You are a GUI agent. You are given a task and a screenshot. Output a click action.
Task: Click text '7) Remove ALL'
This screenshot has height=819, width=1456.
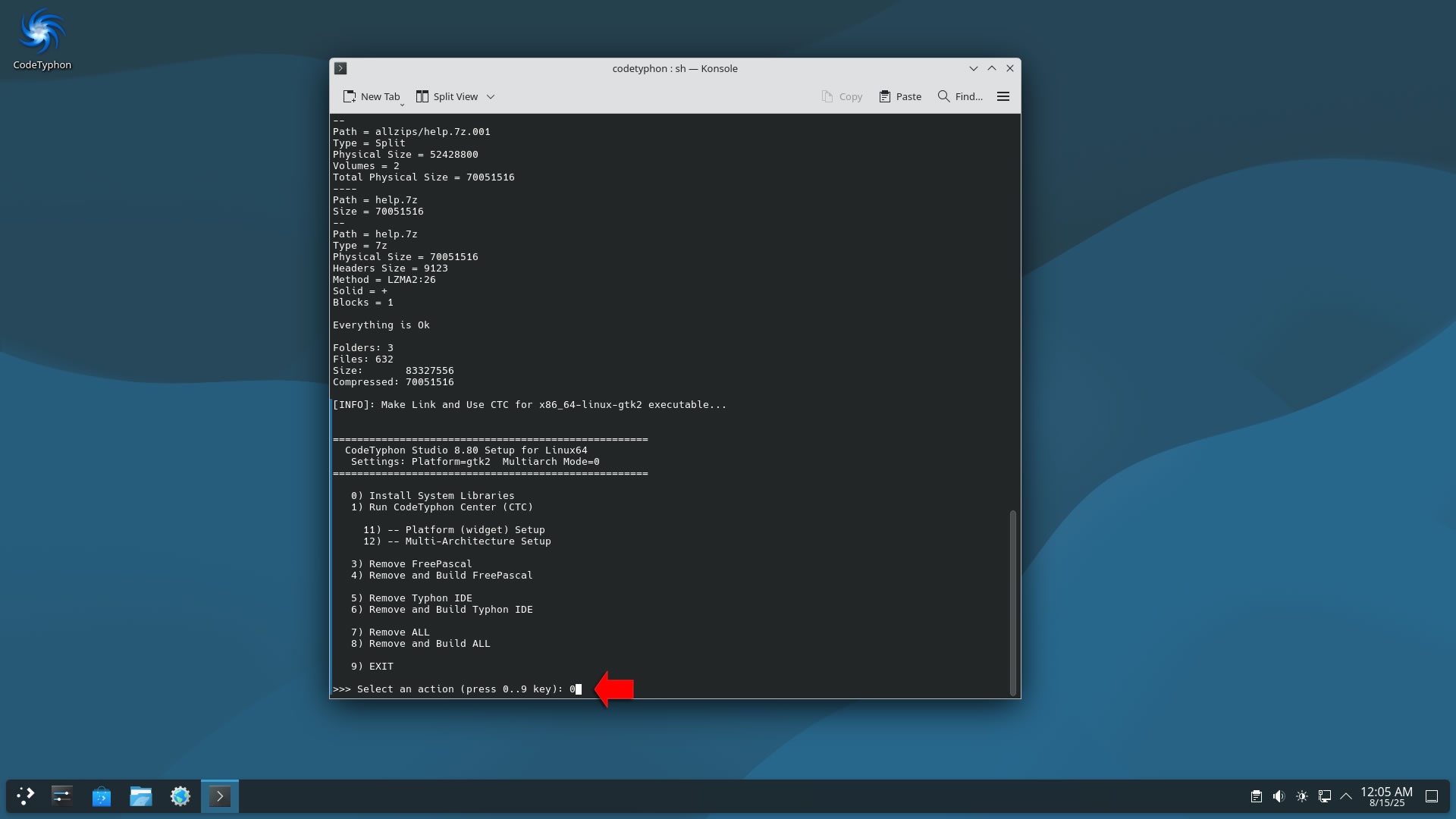tap(390, 632)
